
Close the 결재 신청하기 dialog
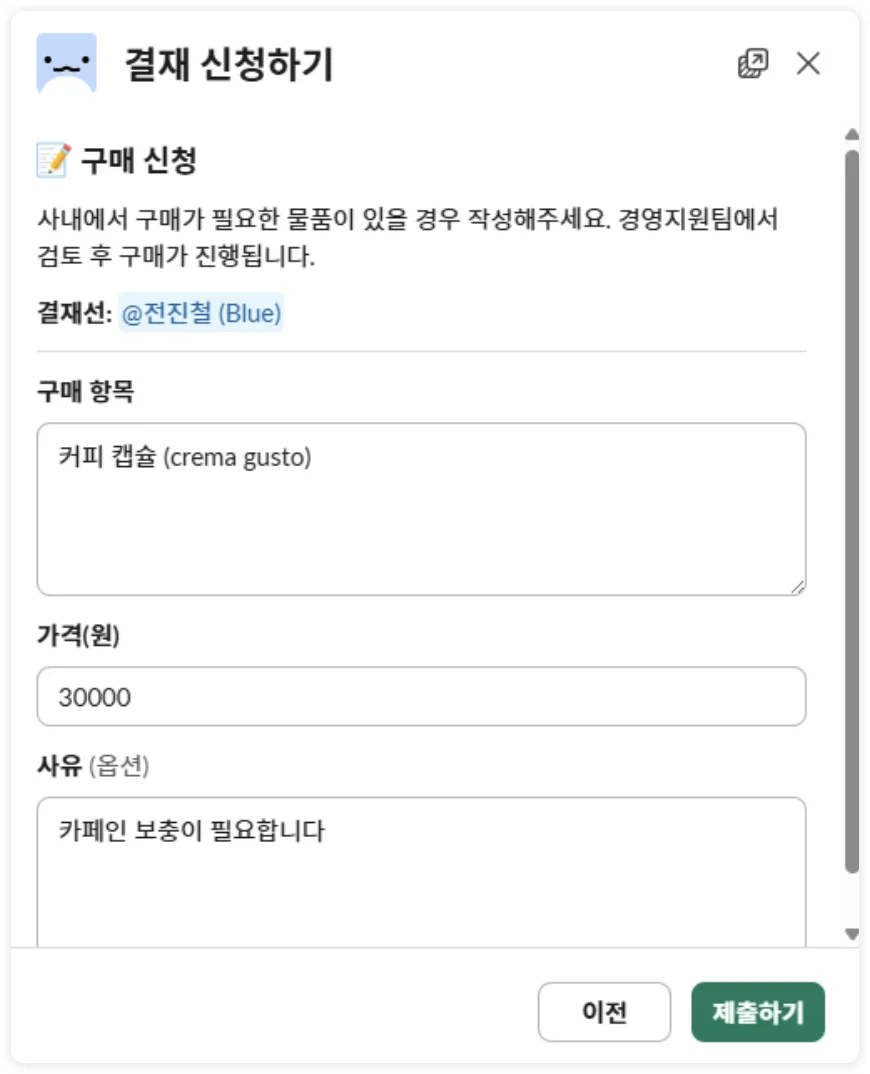click(x=808, y=64)
